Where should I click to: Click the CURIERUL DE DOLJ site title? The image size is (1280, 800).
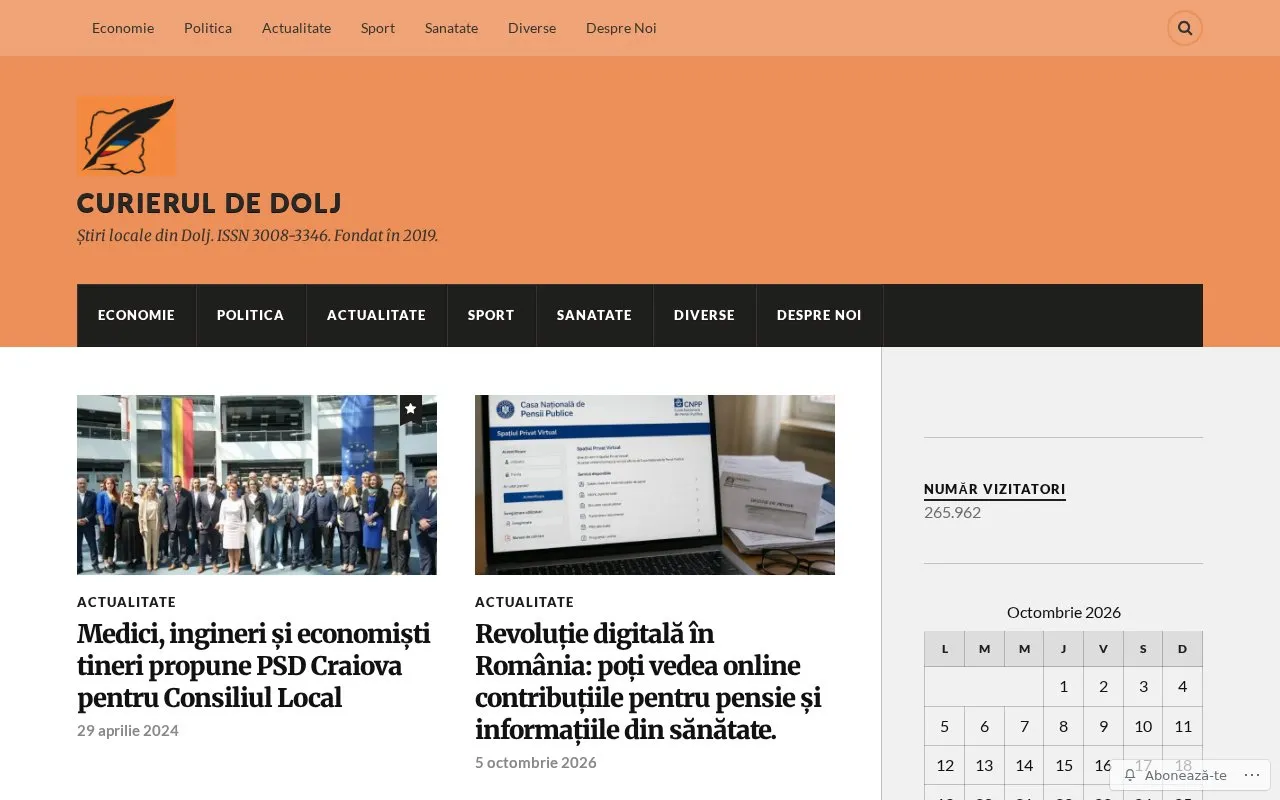209,203
